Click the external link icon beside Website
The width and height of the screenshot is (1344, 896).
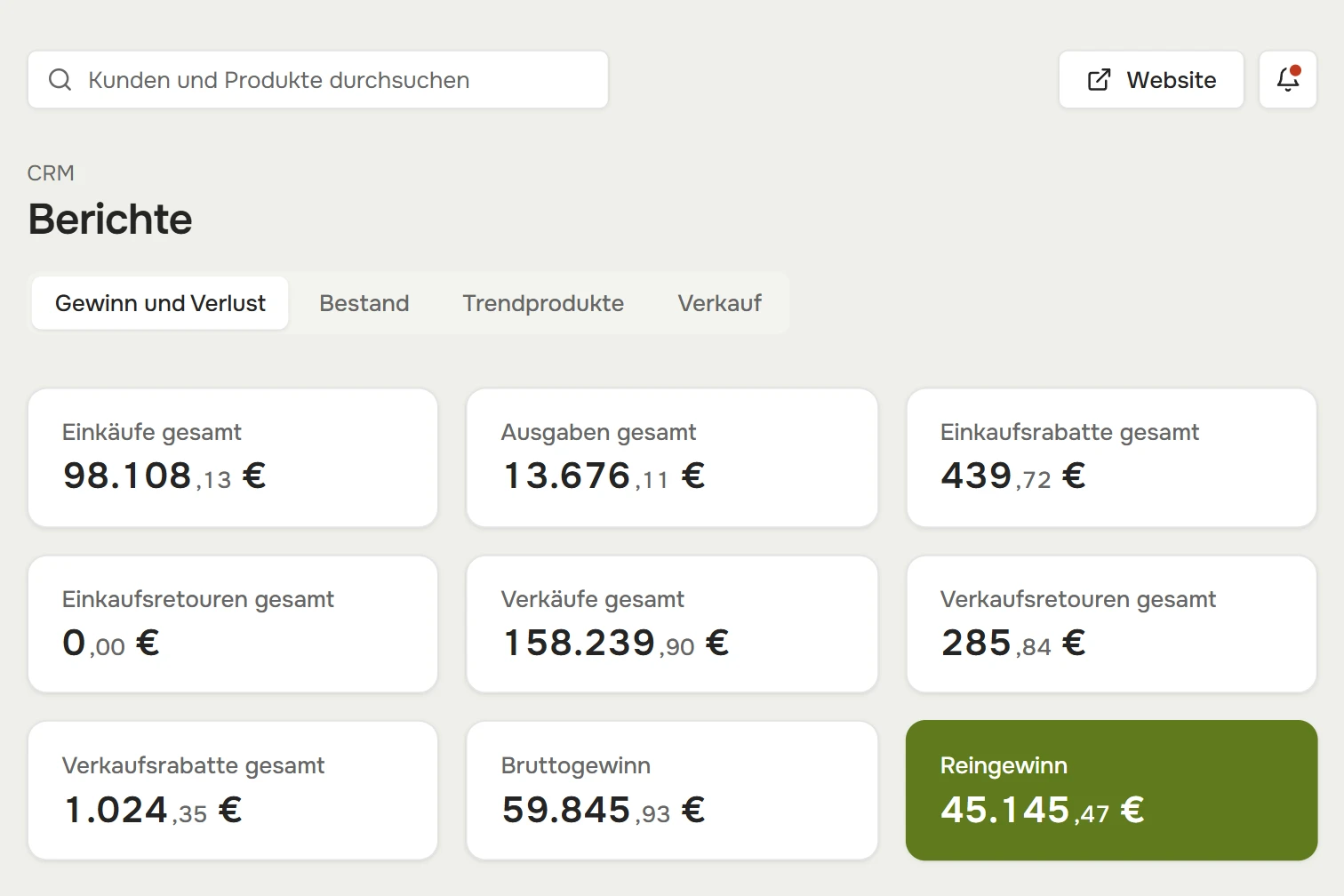pos(1100,80)
